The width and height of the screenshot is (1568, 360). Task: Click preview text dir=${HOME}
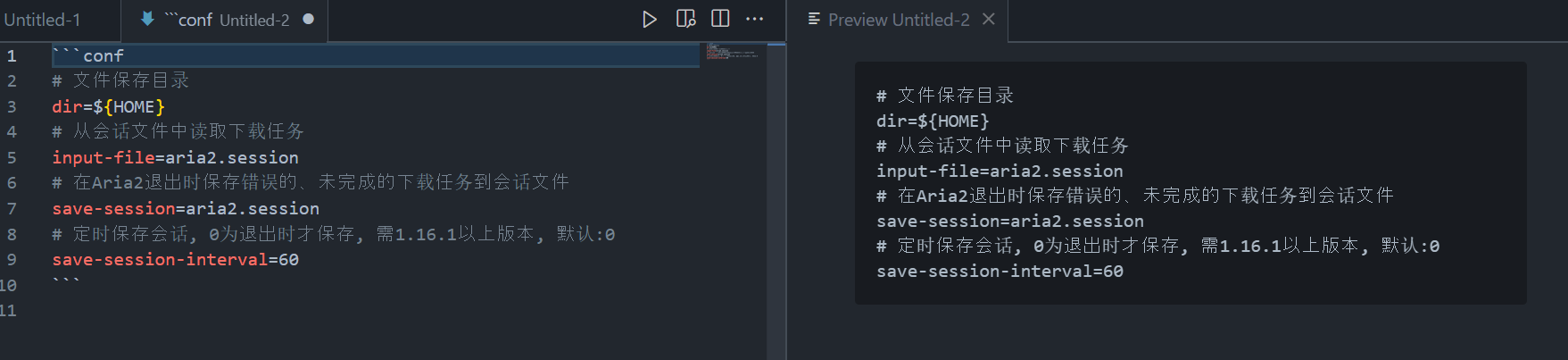(933, 121)
